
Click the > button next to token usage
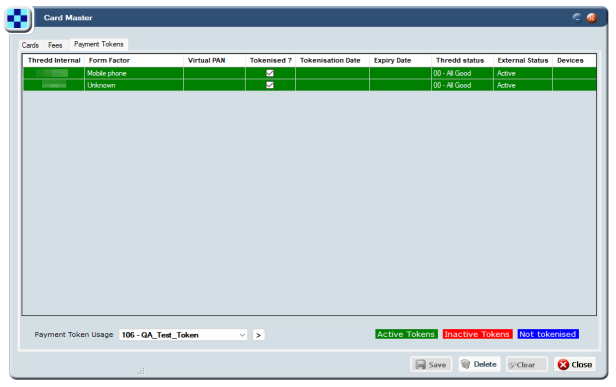tap(258, 335)
